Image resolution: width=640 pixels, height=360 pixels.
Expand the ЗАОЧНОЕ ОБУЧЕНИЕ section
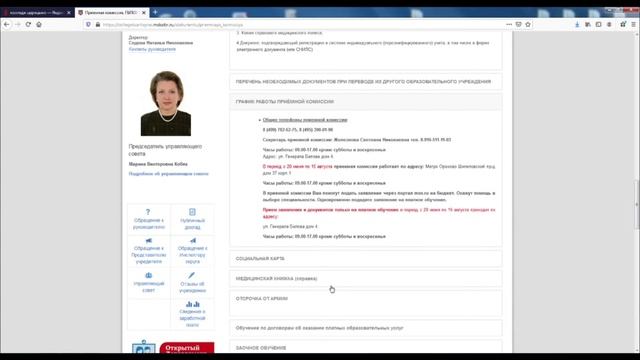[x=366, y=347]
